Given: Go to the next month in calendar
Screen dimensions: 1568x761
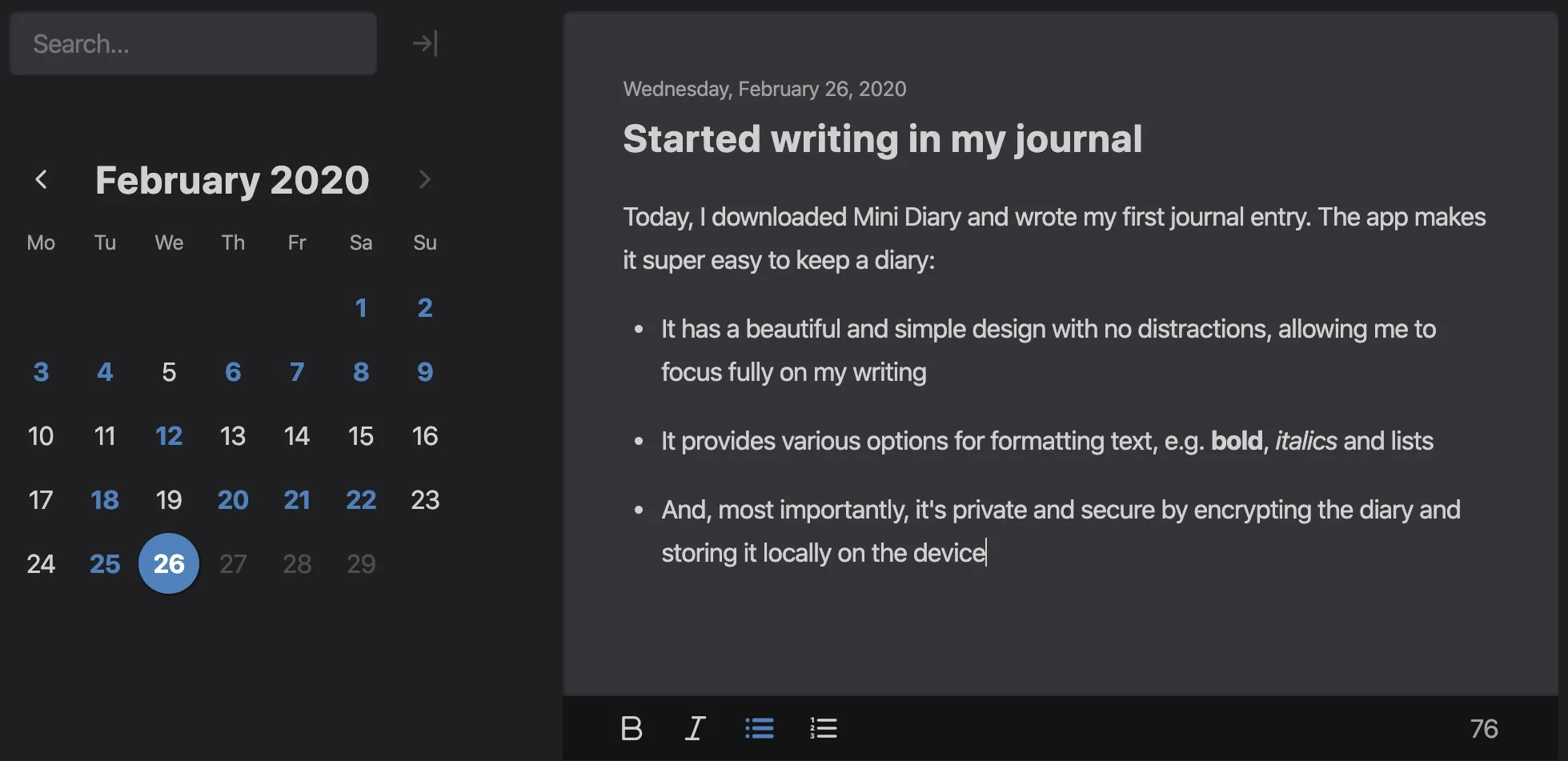Looking at the screenshot, I should [424, 179].
